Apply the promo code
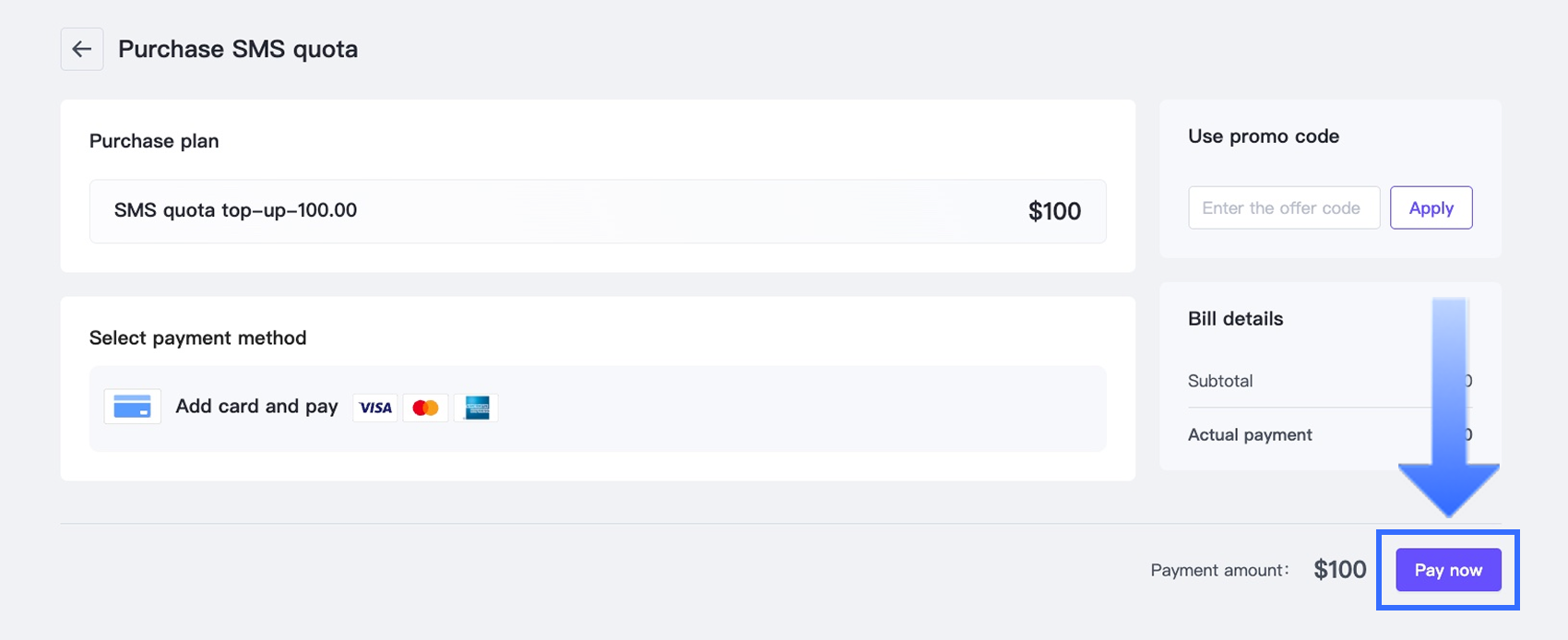1568x640 pixels. [x=1431, y=208]
